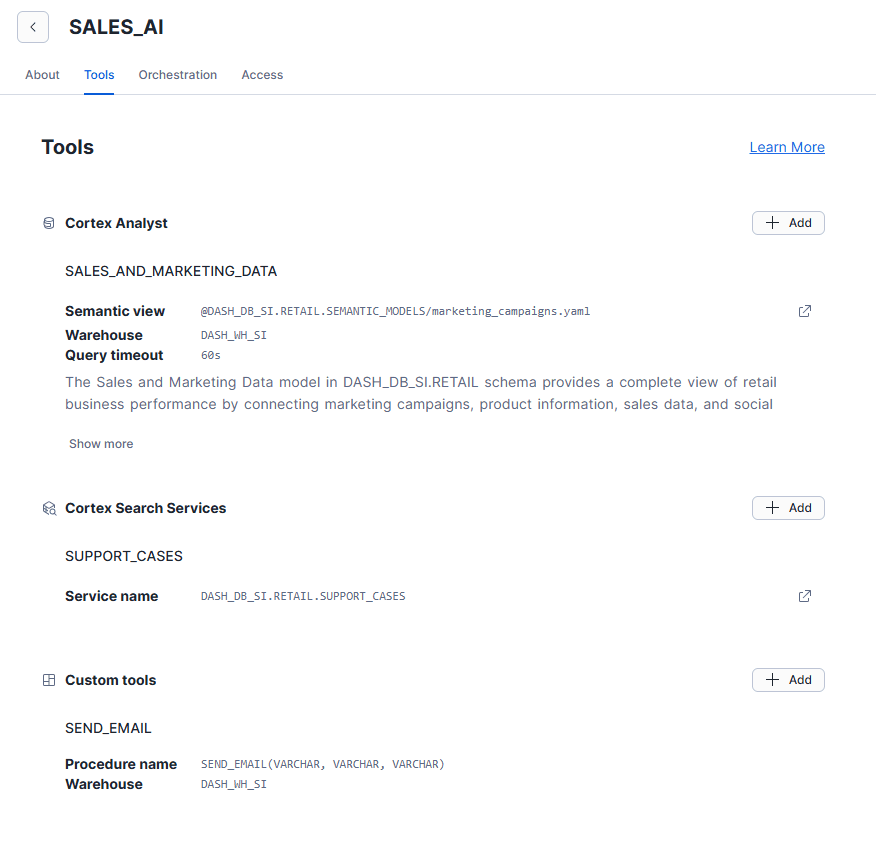Go to the Access tab
This screenshot has width=876, height=844.
tap(262, 75)
